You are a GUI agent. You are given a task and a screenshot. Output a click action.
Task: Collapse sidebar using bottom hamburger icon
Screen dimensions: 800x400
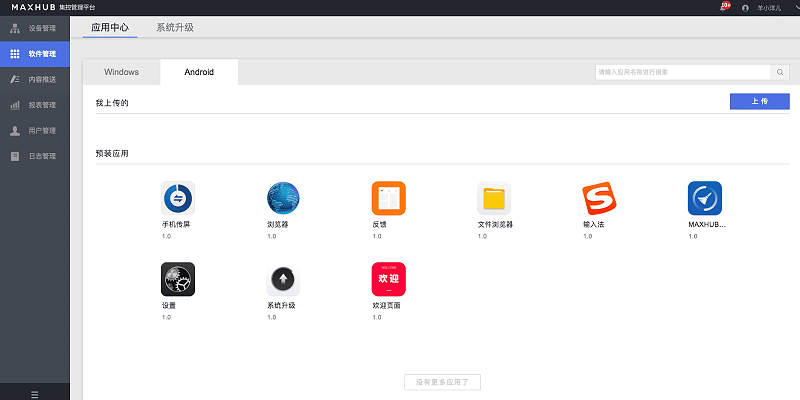coord(35,394)
